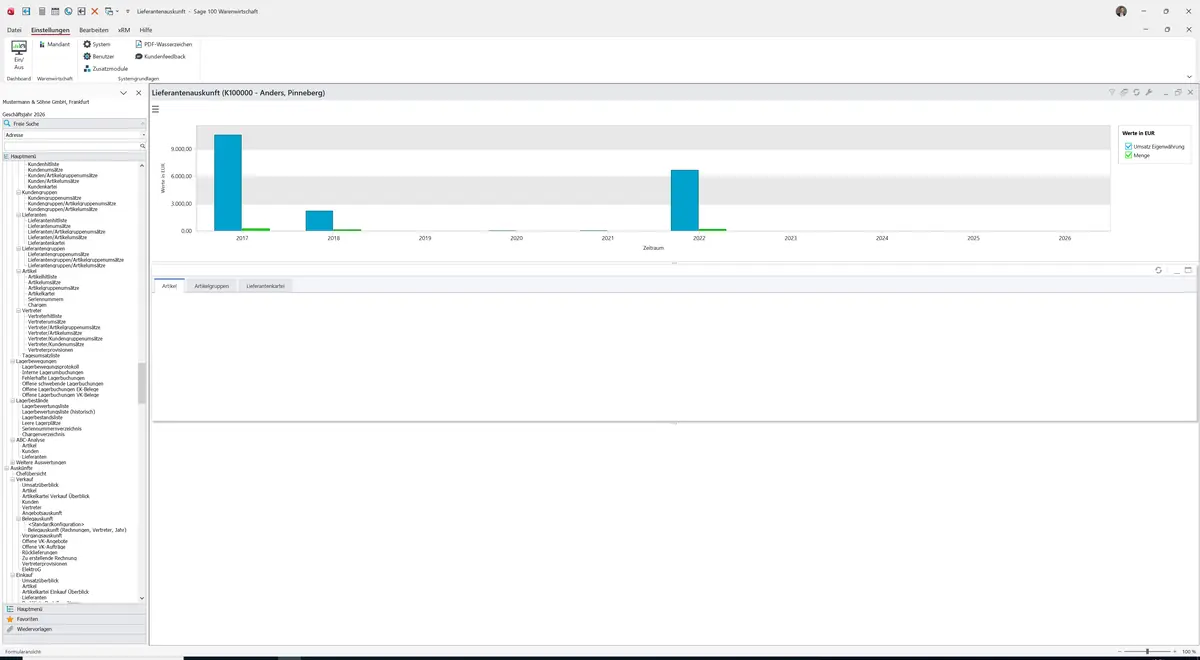Select Lieferantenhitliste in the tree
This screenshot has height=660, width=1200.
[x=47, y=220]
